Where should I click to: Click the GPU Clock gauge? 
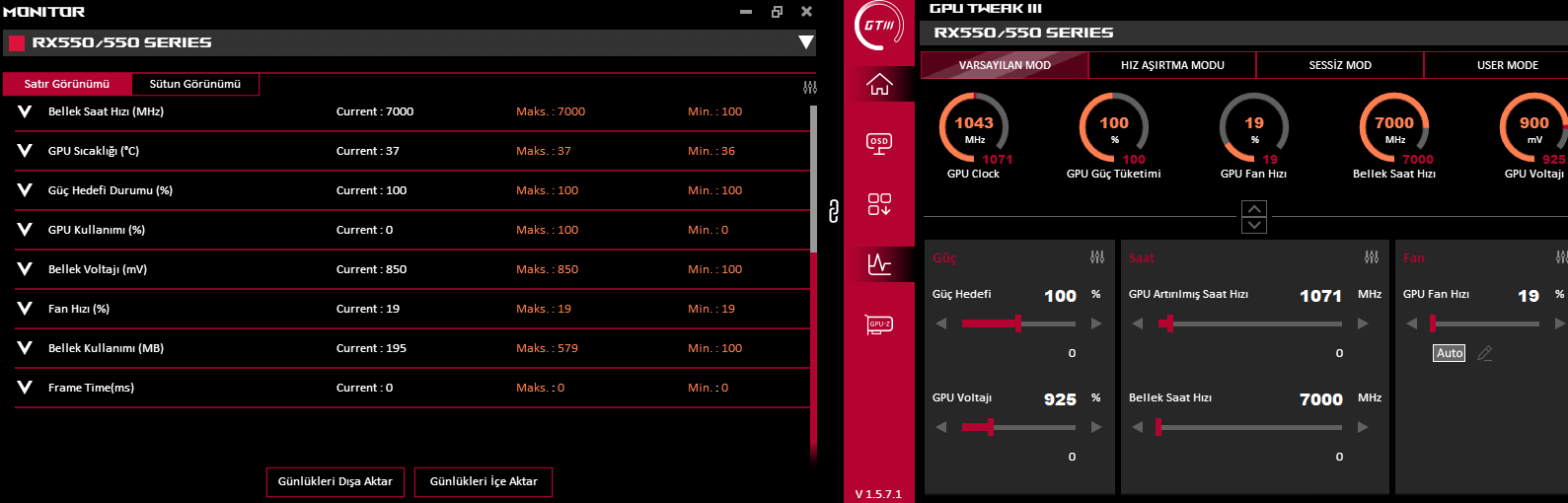point(974,128)
